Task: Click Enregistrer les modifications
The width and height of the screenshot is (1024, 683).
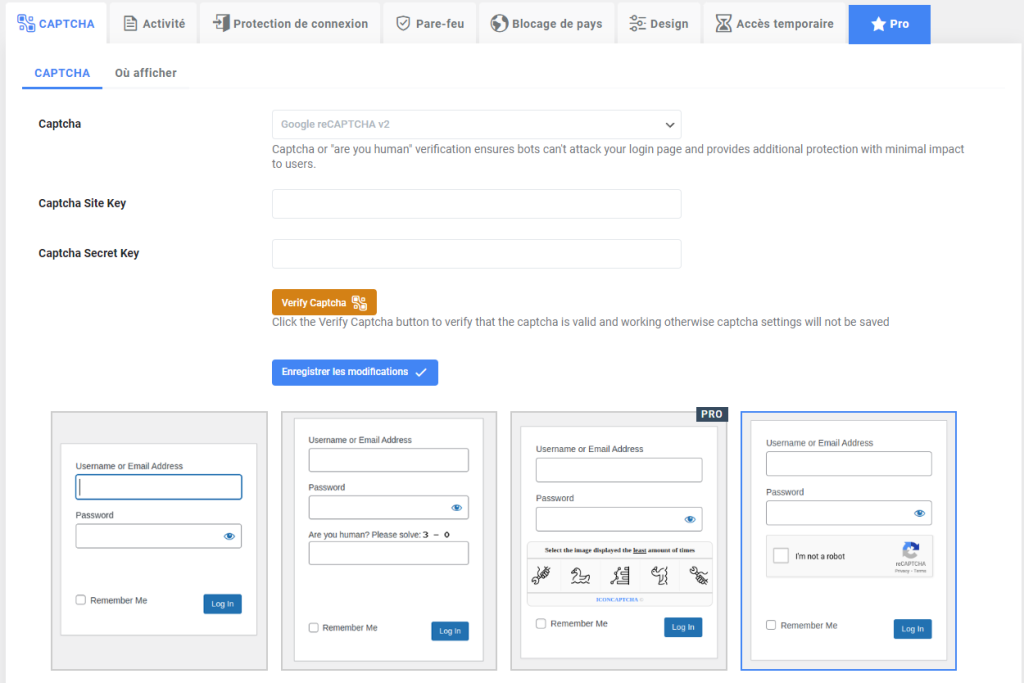Action: (x=354, y=372)
